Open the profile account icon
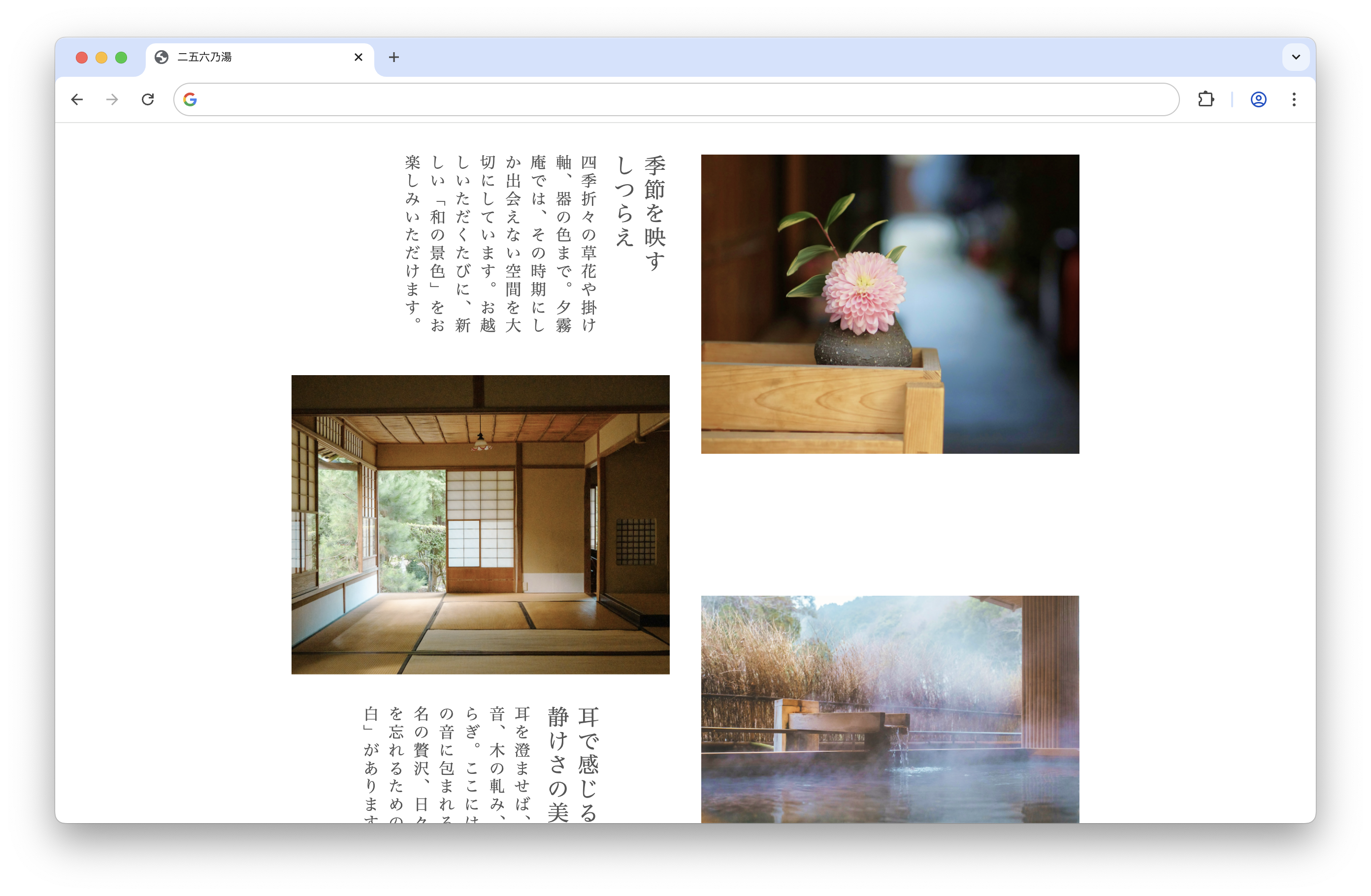The image size is (1371, 896). 1258,99
